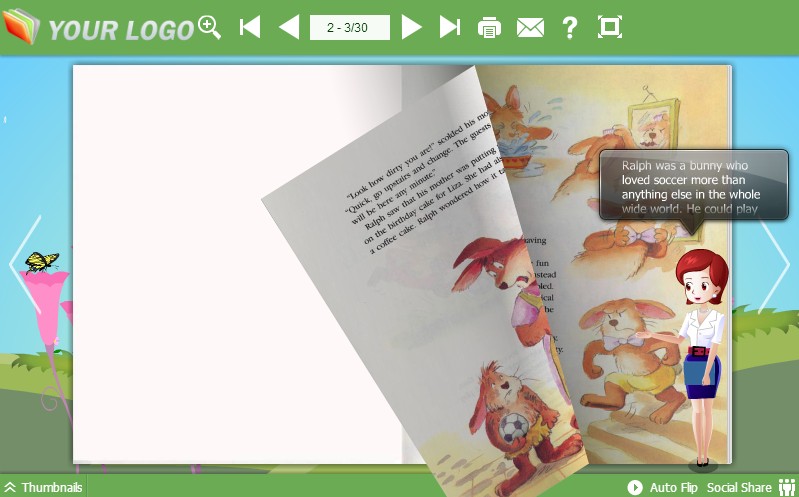Screen dimensions: 799x497
Task: Flip back using the left side arrow
Action: click(x=25, y=264)
